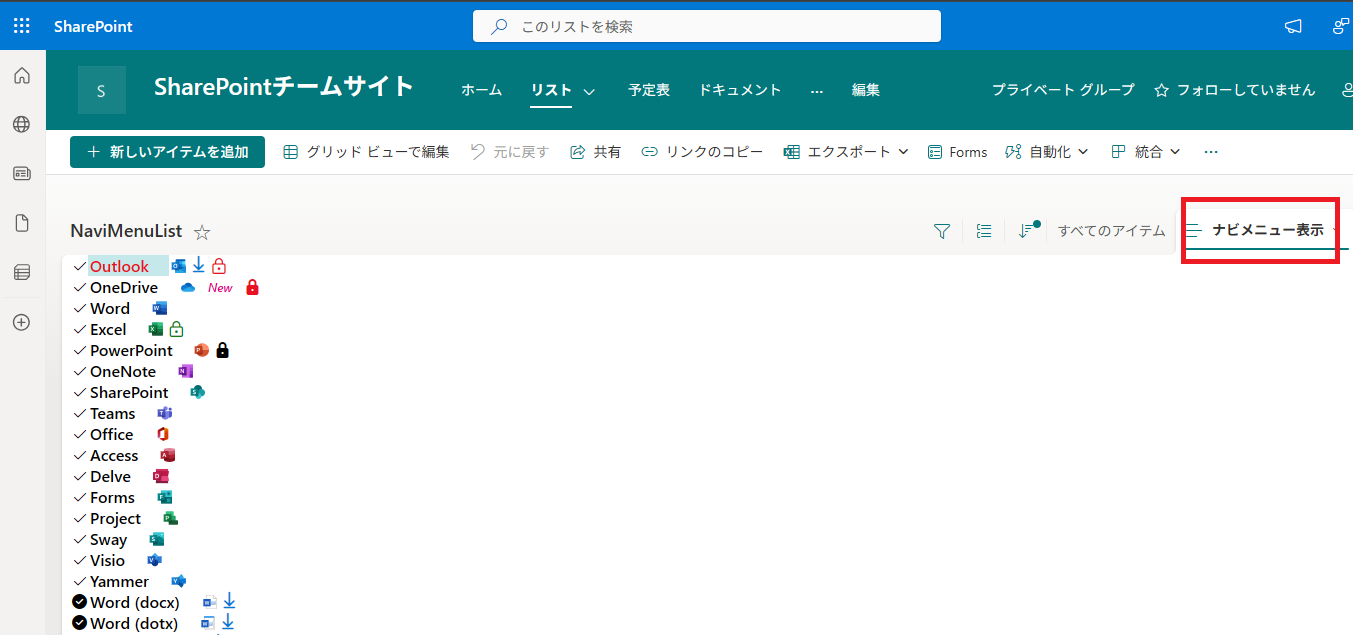Click the Teams app icon
Viewport: 1353px width, 635px height.
point(165,413)
